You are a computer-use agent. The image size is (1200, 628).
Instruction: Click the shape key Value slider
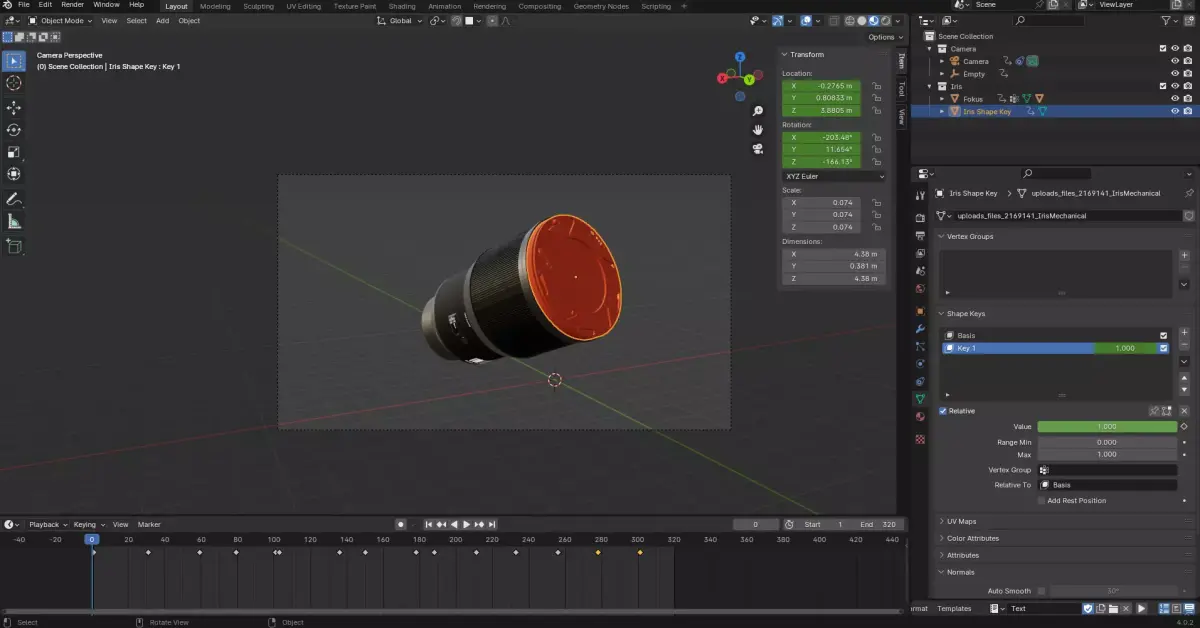(x=1107, y=426)
